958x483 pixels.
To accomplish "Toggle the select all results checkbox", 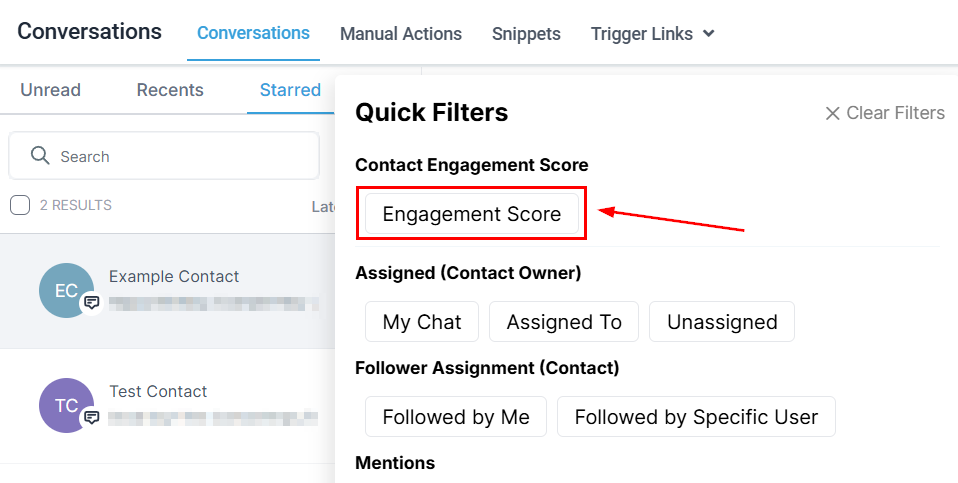I will (x=20, y=205).
